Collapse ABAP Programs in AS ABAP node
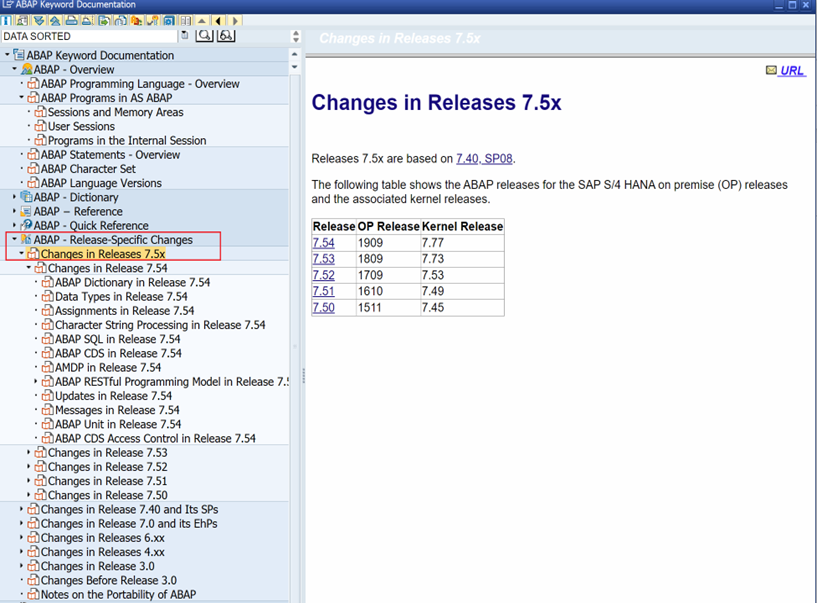This screenshot has width=817, height=603. pos(21,97)
